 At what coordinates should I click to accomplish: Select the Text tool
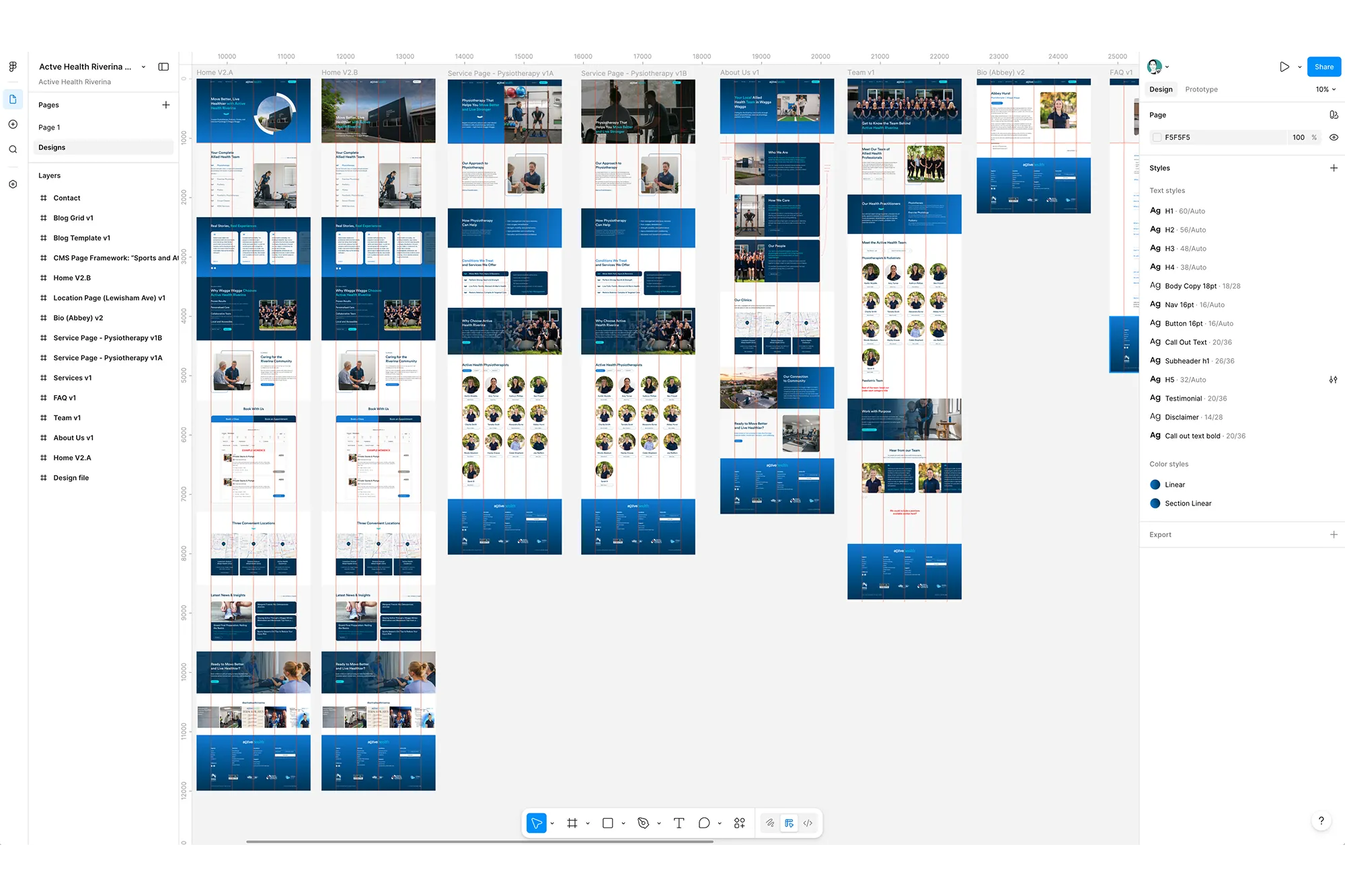[679, 823]
